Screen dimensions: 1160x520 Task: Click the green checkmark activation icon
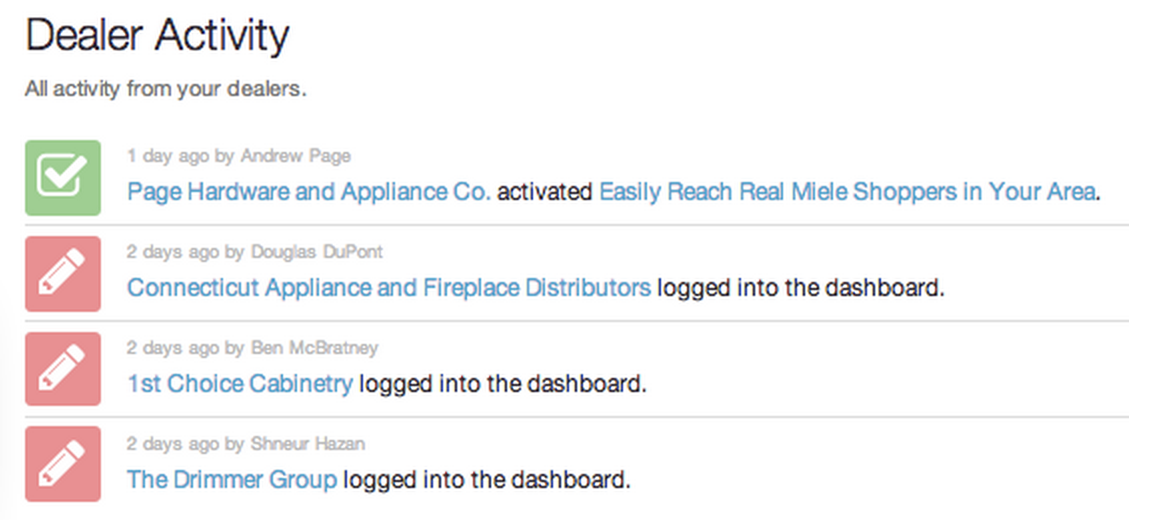click(x=63, y=178)
